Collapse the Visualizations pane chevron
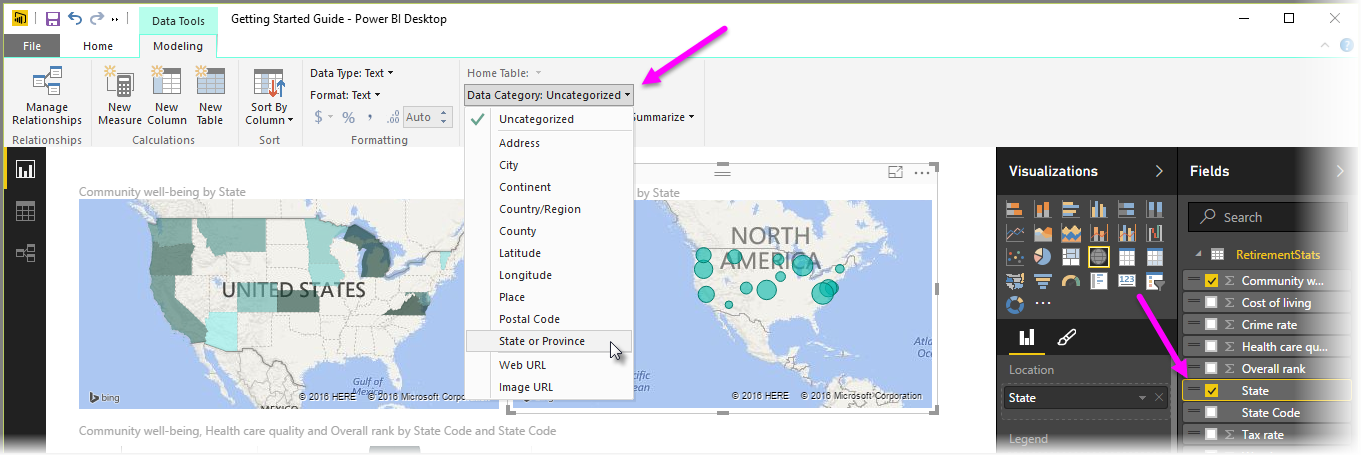The image size is (1362, 456). click(x=1159, y=171)
